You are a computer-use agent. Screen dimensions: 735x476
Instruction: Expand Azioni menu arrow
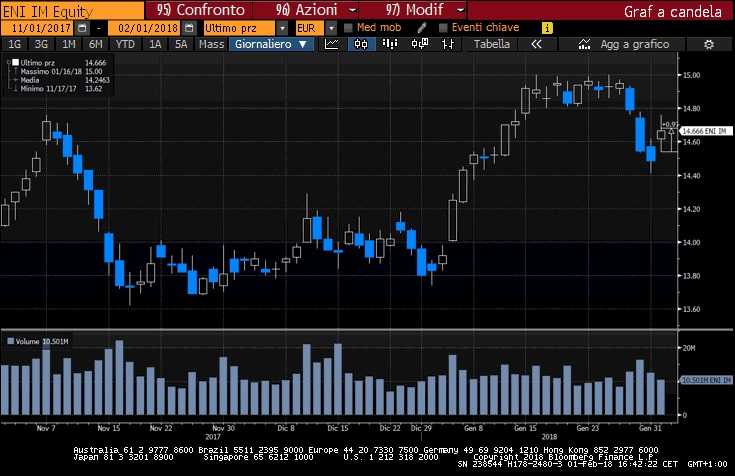click(353, 10)
